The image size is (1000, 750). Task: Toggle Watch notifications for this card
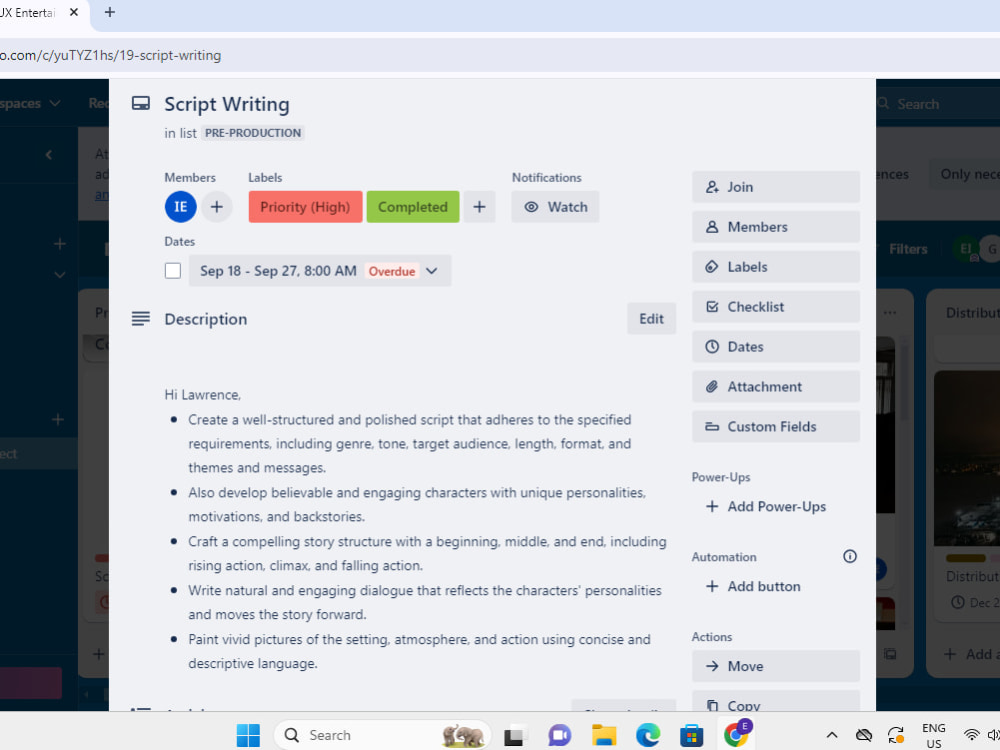555,207
